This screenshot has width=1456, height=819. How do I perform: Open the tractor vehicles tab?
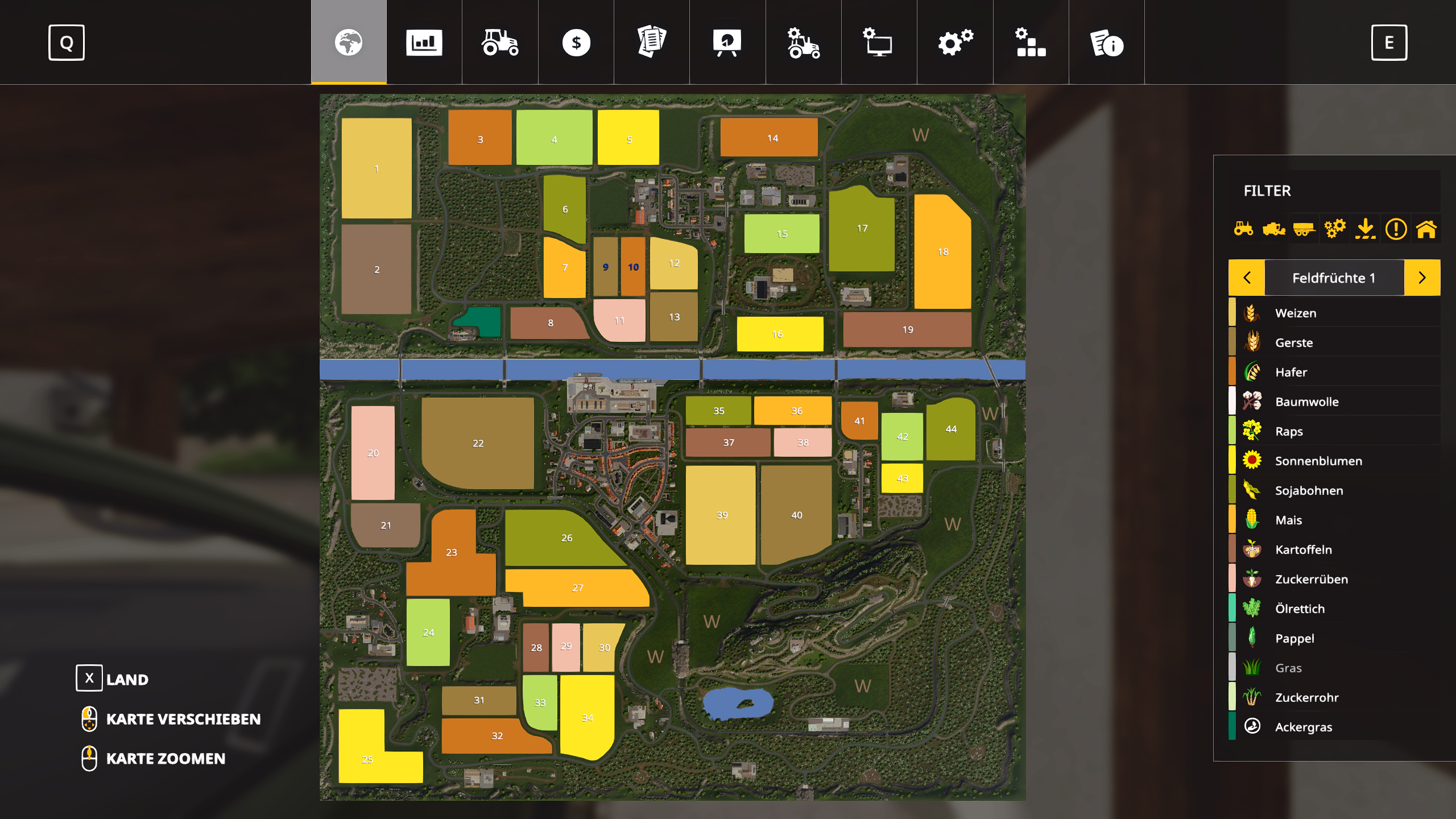pos(500,42)
